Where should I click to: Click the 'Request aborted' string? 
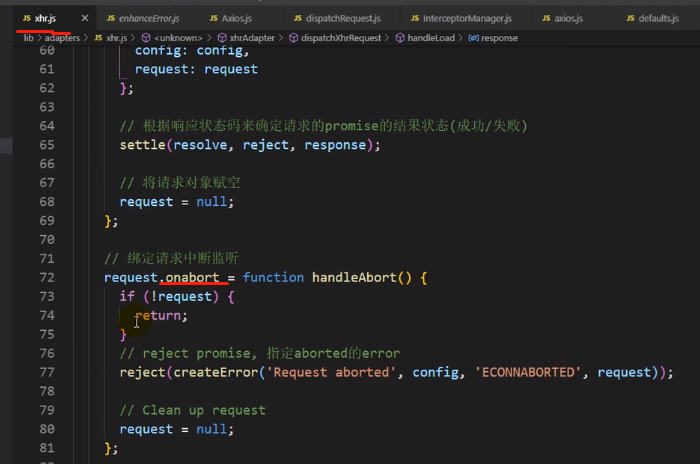pos(331,372)
